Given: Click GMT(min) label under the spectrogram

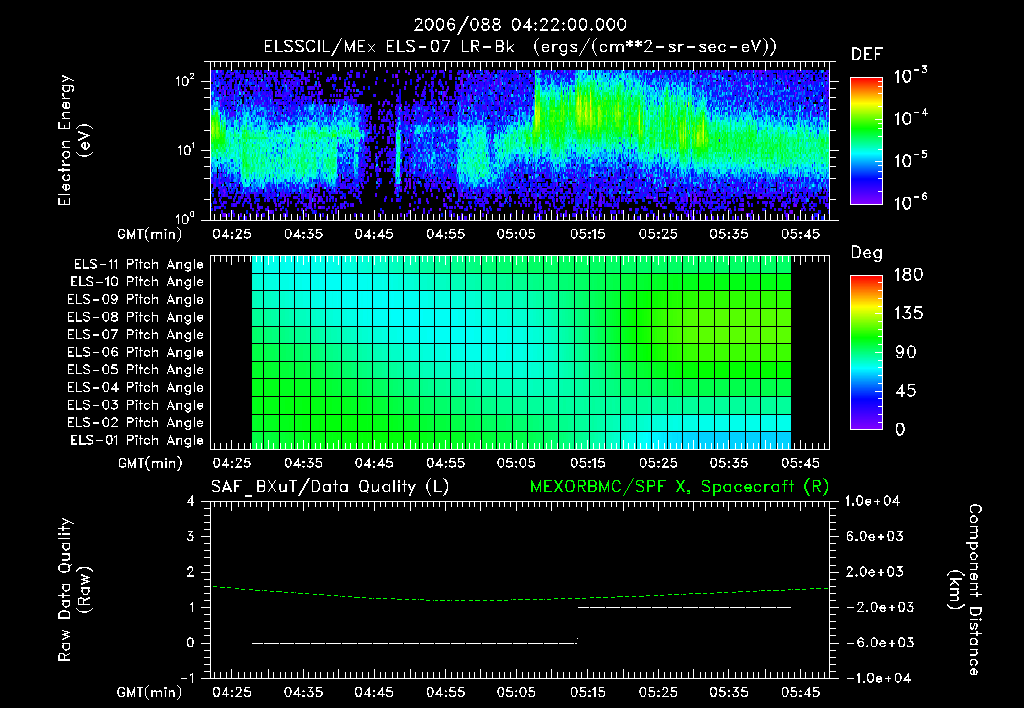Looking at the screenshot, I should (x=150, y=234).
